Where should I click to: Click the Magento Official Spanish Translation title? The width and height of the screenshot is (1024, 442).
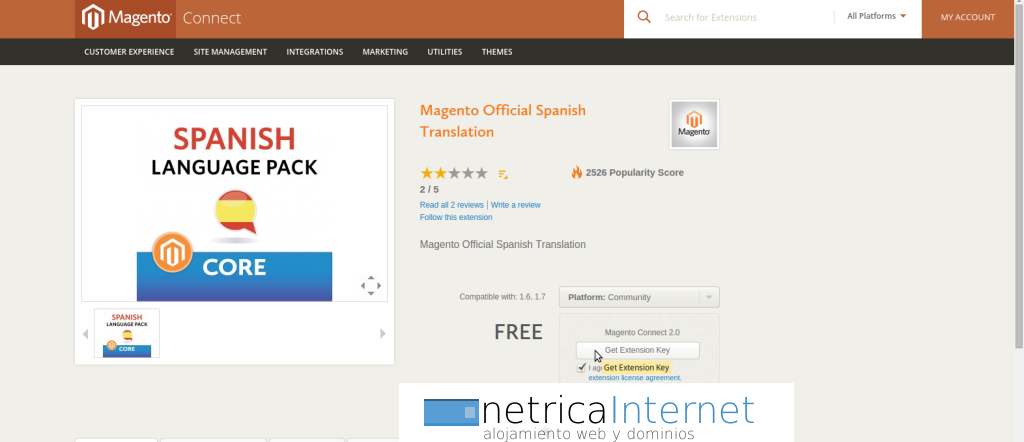[503, 121]
